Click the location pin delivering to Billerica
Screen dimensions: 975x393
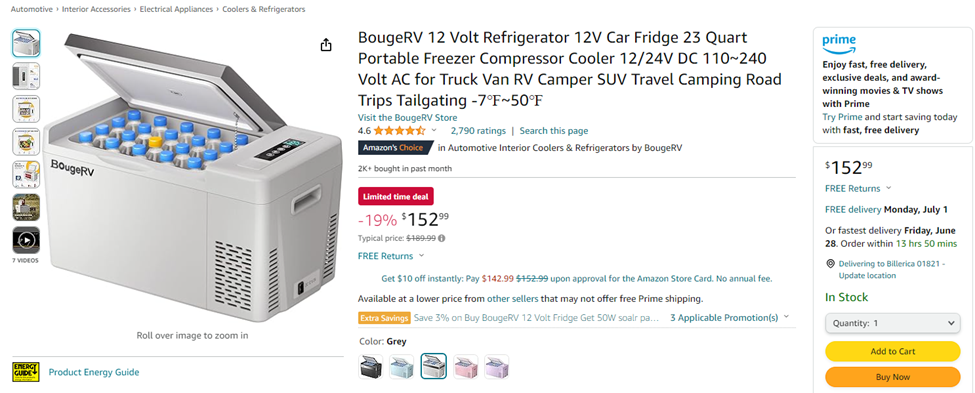point(830,264)
